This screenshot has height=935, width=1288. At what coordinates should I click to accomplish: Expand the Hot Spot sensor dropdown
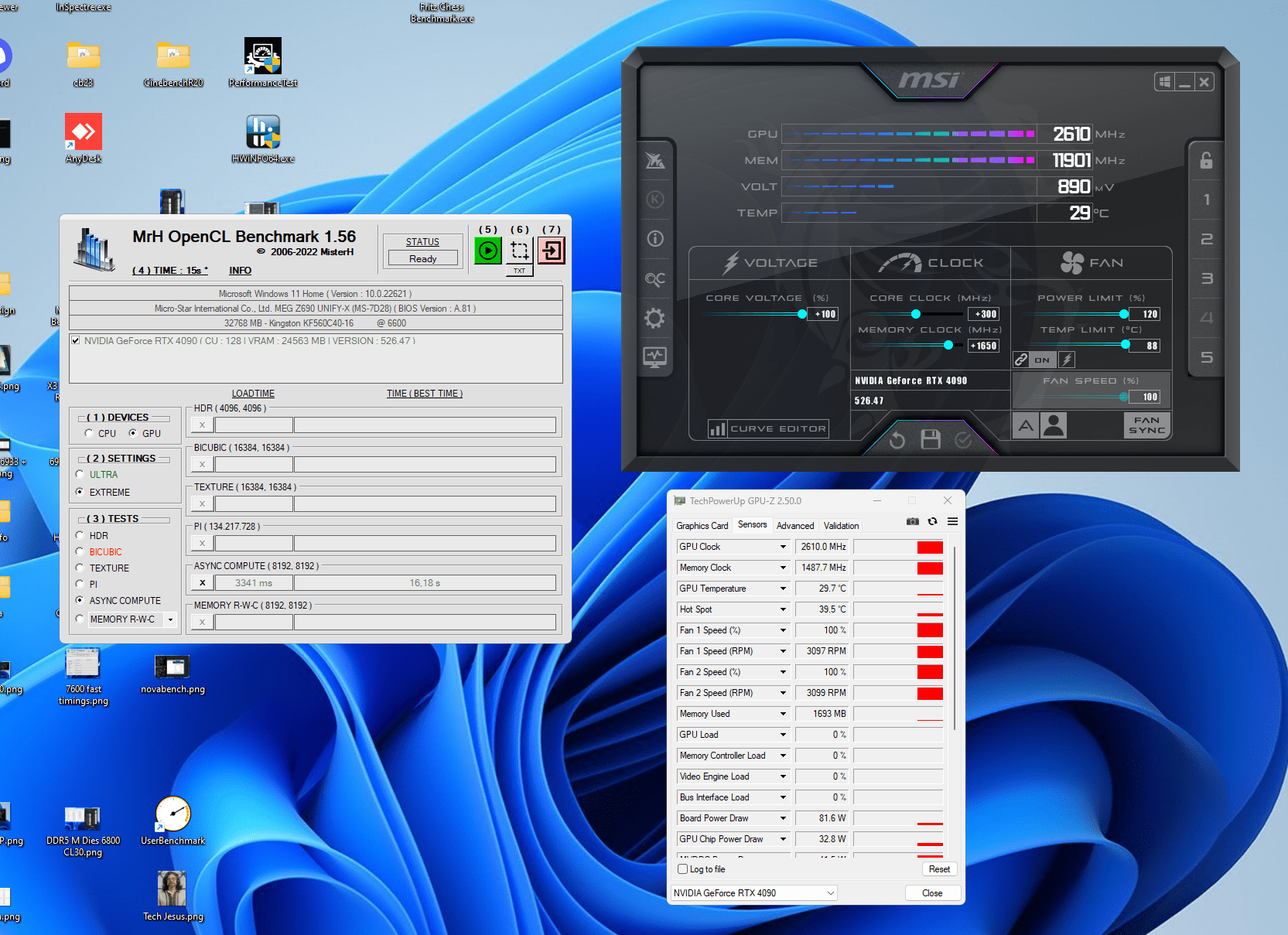click(x=783, y=609)
